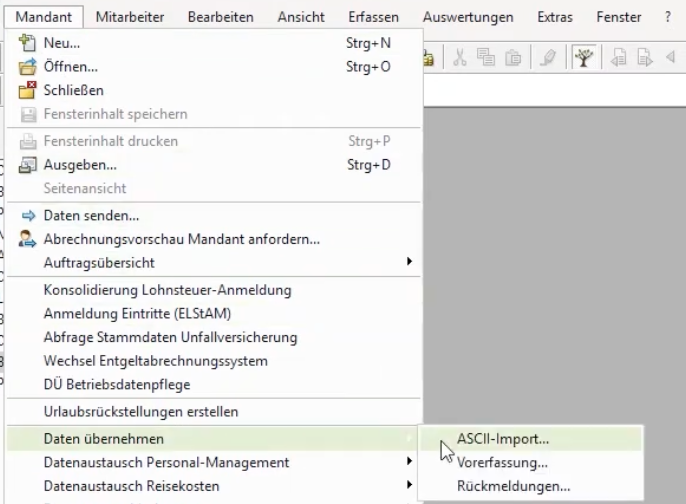Screen dimensions: 686x504
Task: Open the Auswertungen menu
Action: click(468, 17)
